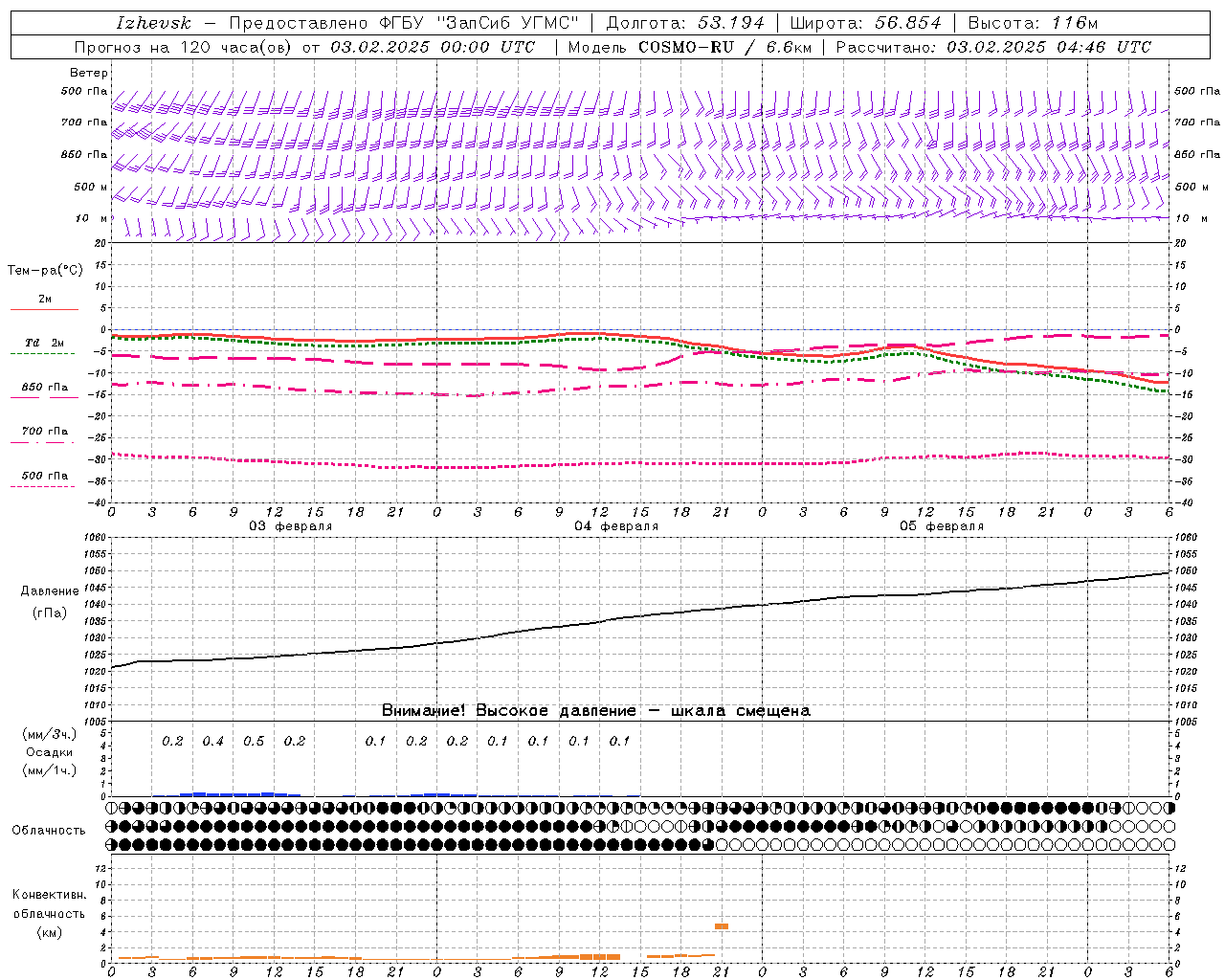Click the (мм/1ч.) precipitation unit label

point(50,770)
